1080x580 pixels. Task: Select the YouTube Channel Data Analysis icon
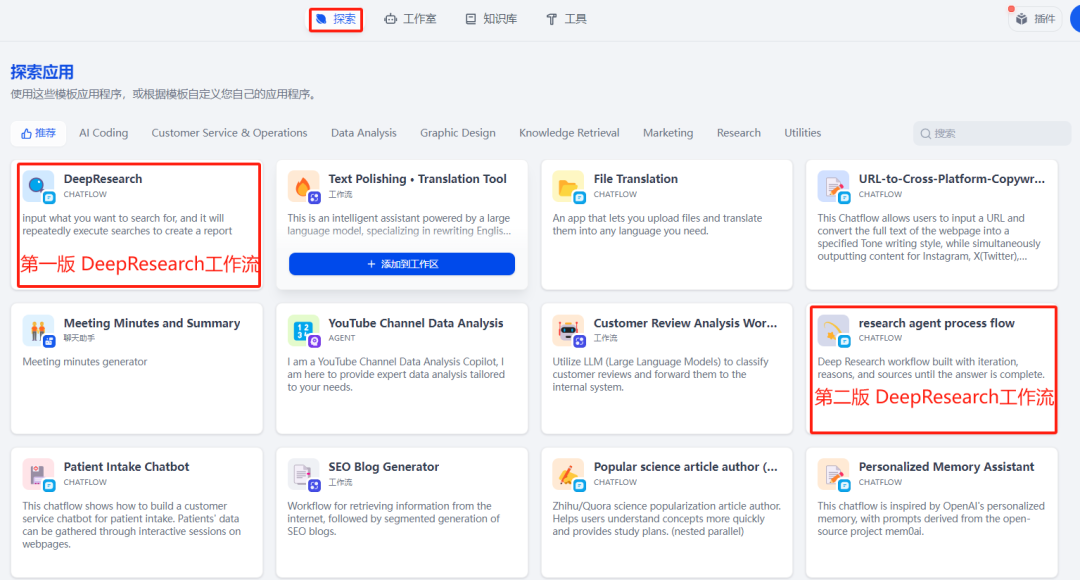pyautogui.click(x=302, y=331)
